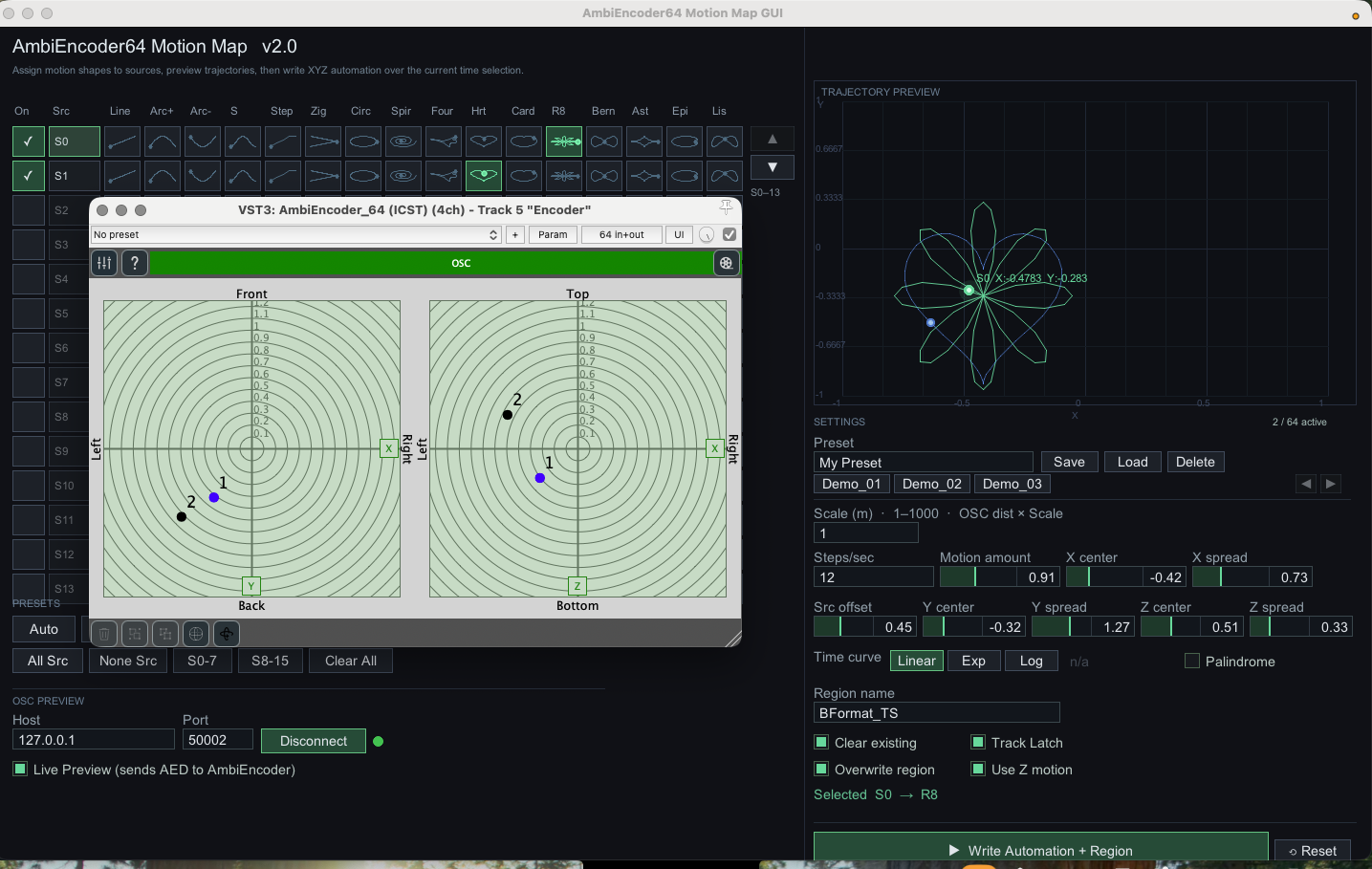Click trash icon in AmbiEncoder bottom toolbar

tap(104, 634)
